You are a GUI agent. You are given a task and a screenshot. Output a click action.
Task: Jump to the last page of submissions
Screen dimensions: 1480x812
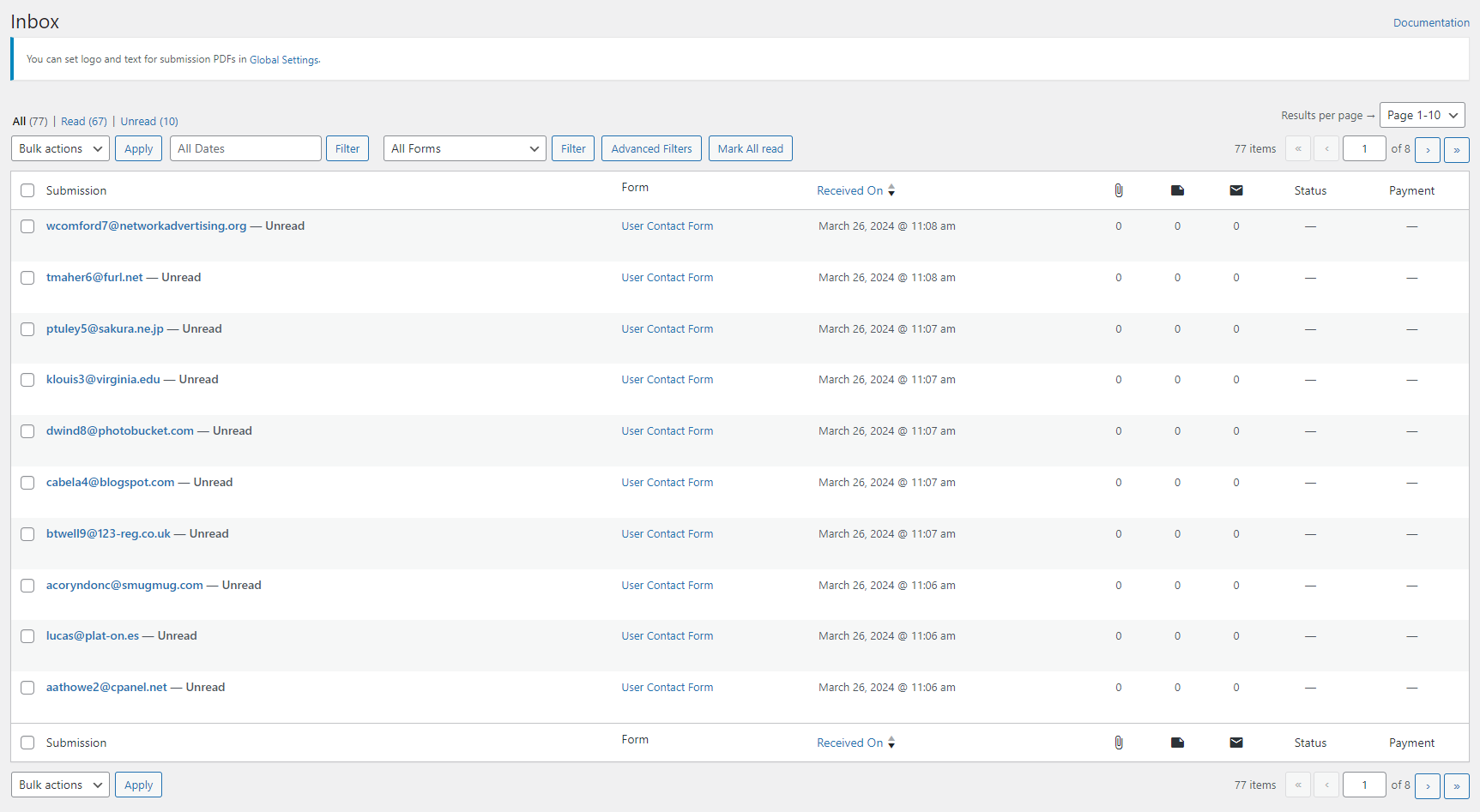pyautogui.click(x=1457, y=149)
